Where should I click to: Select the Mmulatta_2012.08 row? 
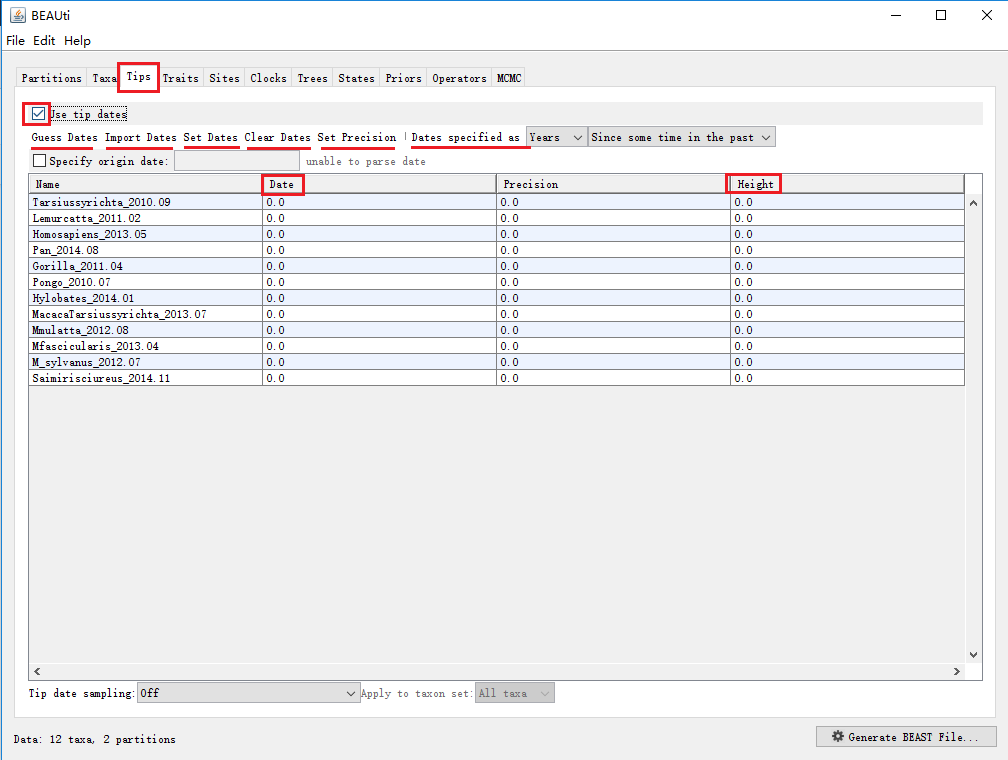click(x=496, y=330)
